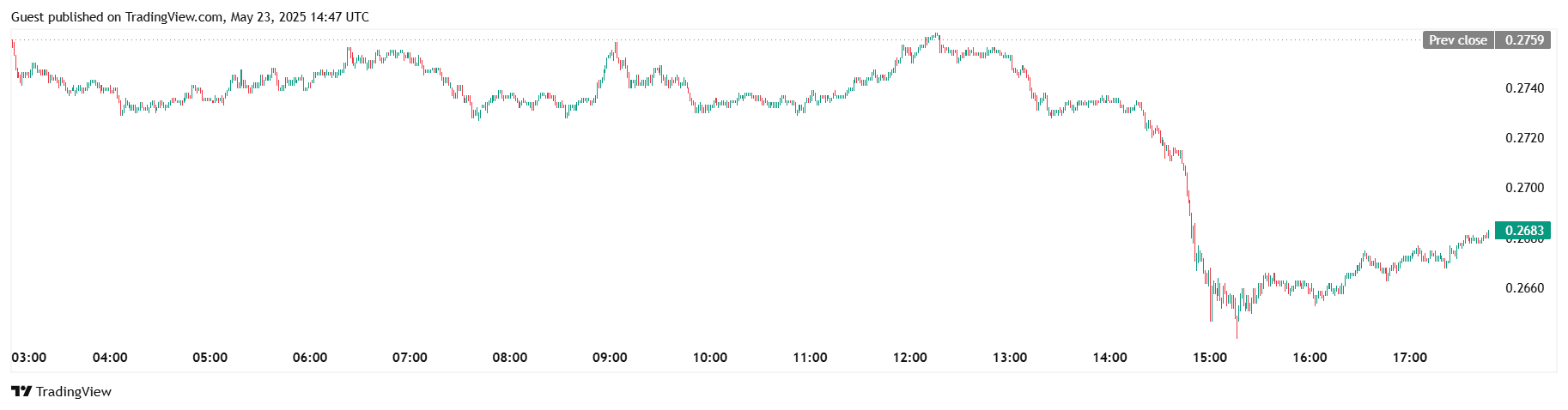Click the TradingView logo icon

coord(21,392)
